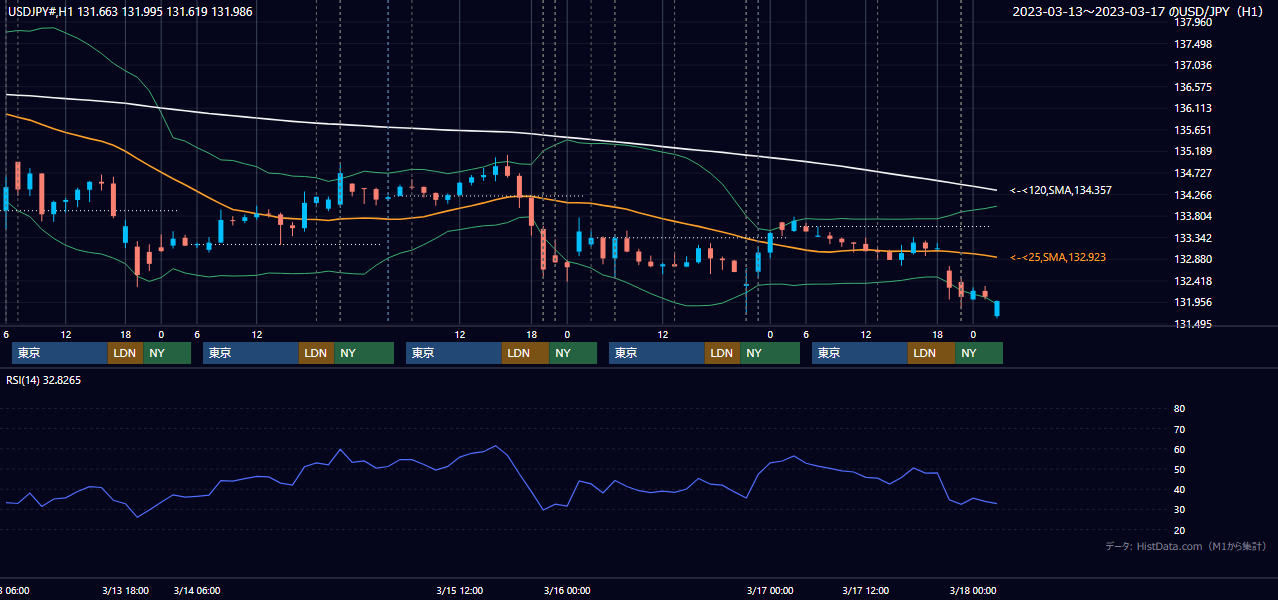Image resolution: width=1278 pixels, height=600 pixels.
Task: Click price axis label 134.727
Action: [1193, 173]
